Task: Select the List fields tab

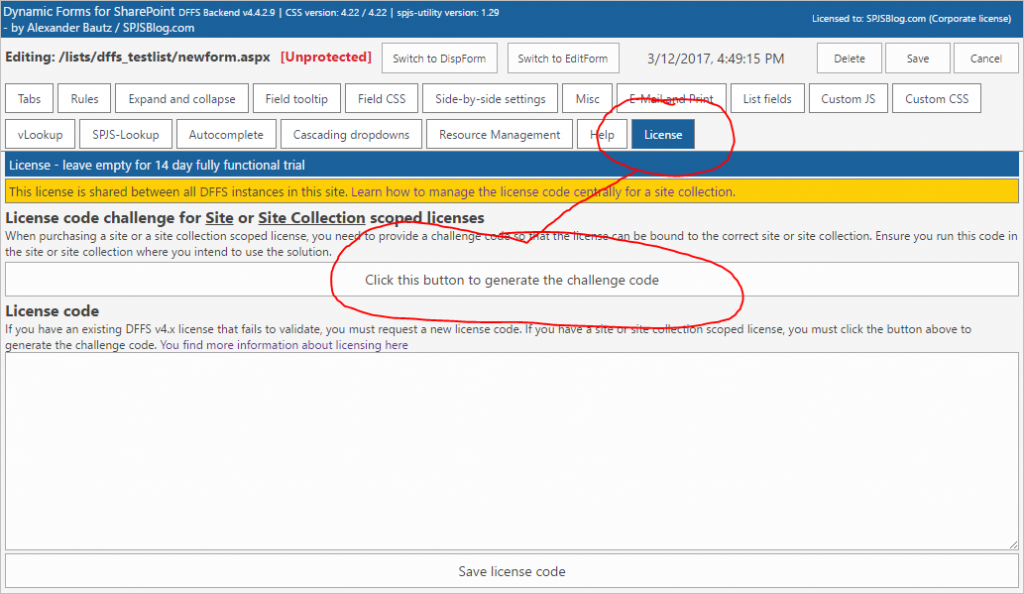Action: (x=767, y=99)
